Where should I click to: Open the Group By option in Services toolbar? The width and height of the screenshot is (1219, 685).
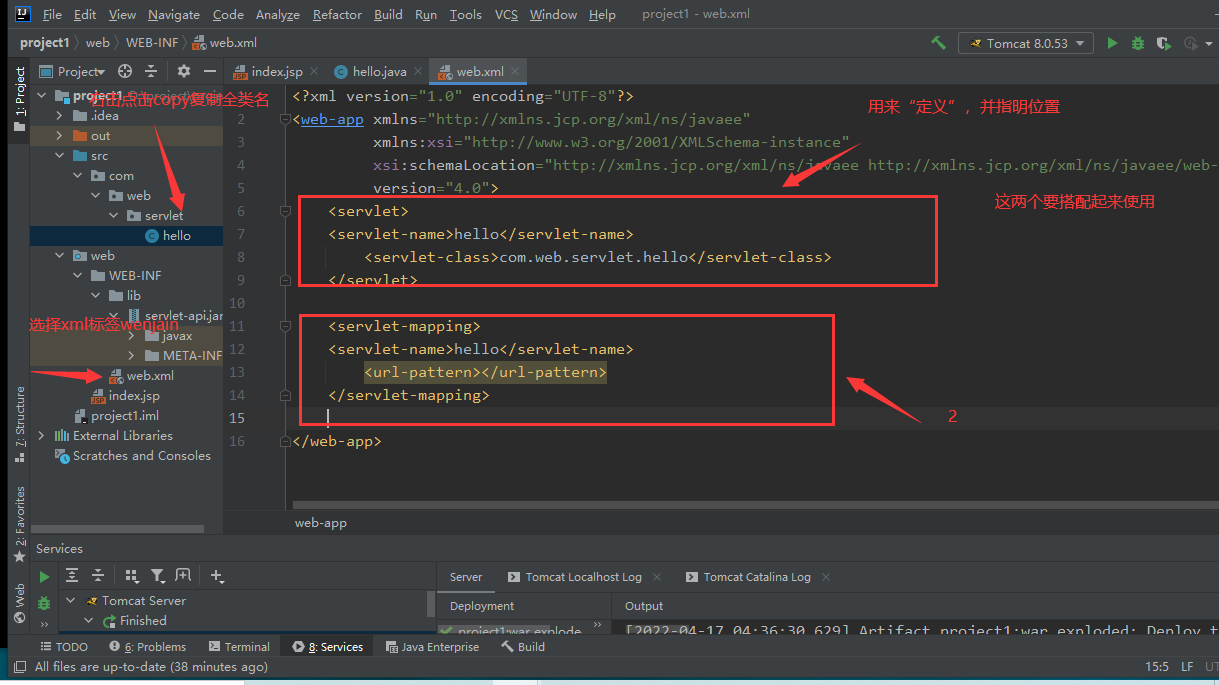coord(132,575)
